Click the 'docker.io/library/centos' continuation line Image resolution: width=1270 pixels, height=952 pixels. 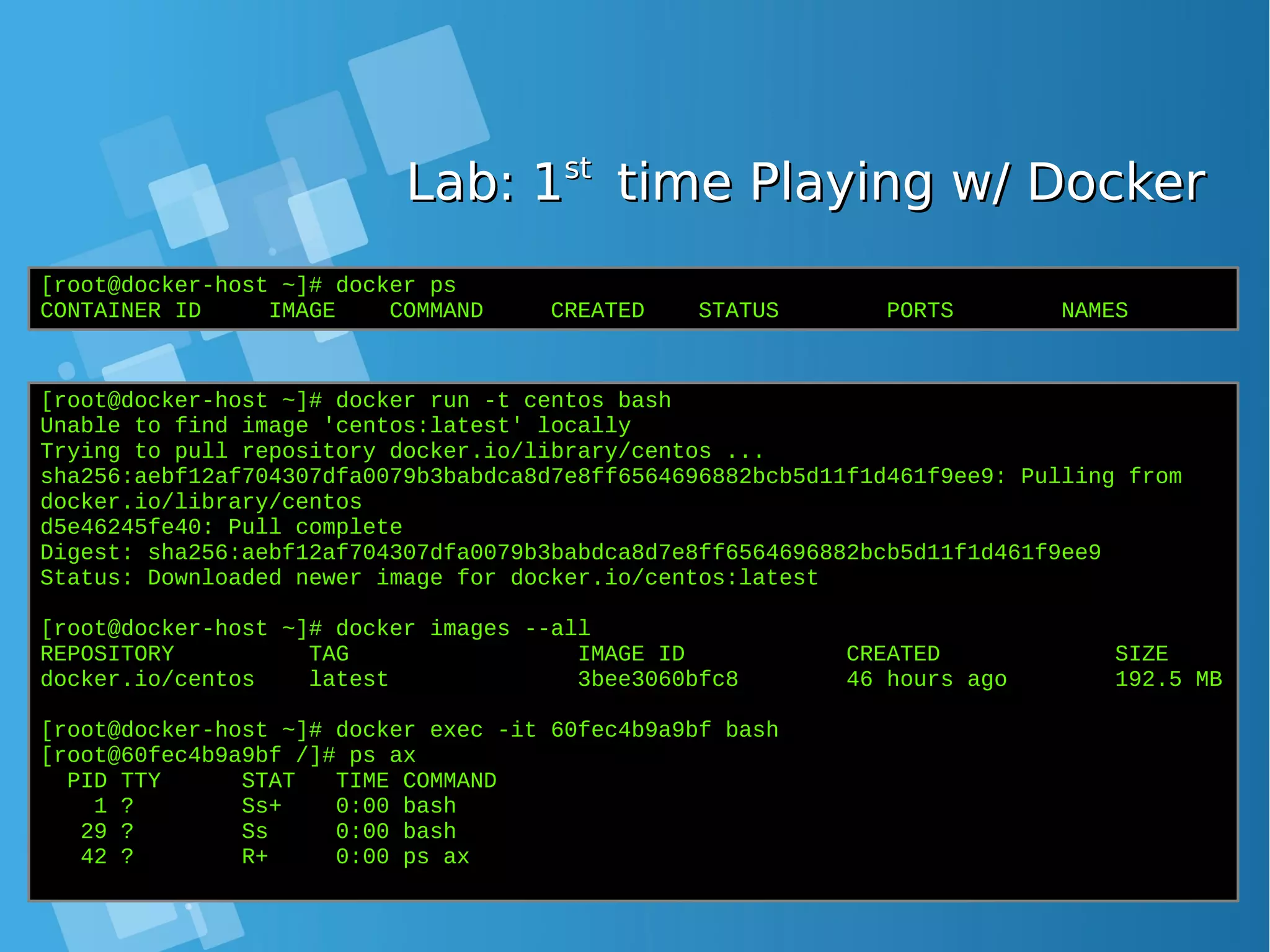[201, 502]
